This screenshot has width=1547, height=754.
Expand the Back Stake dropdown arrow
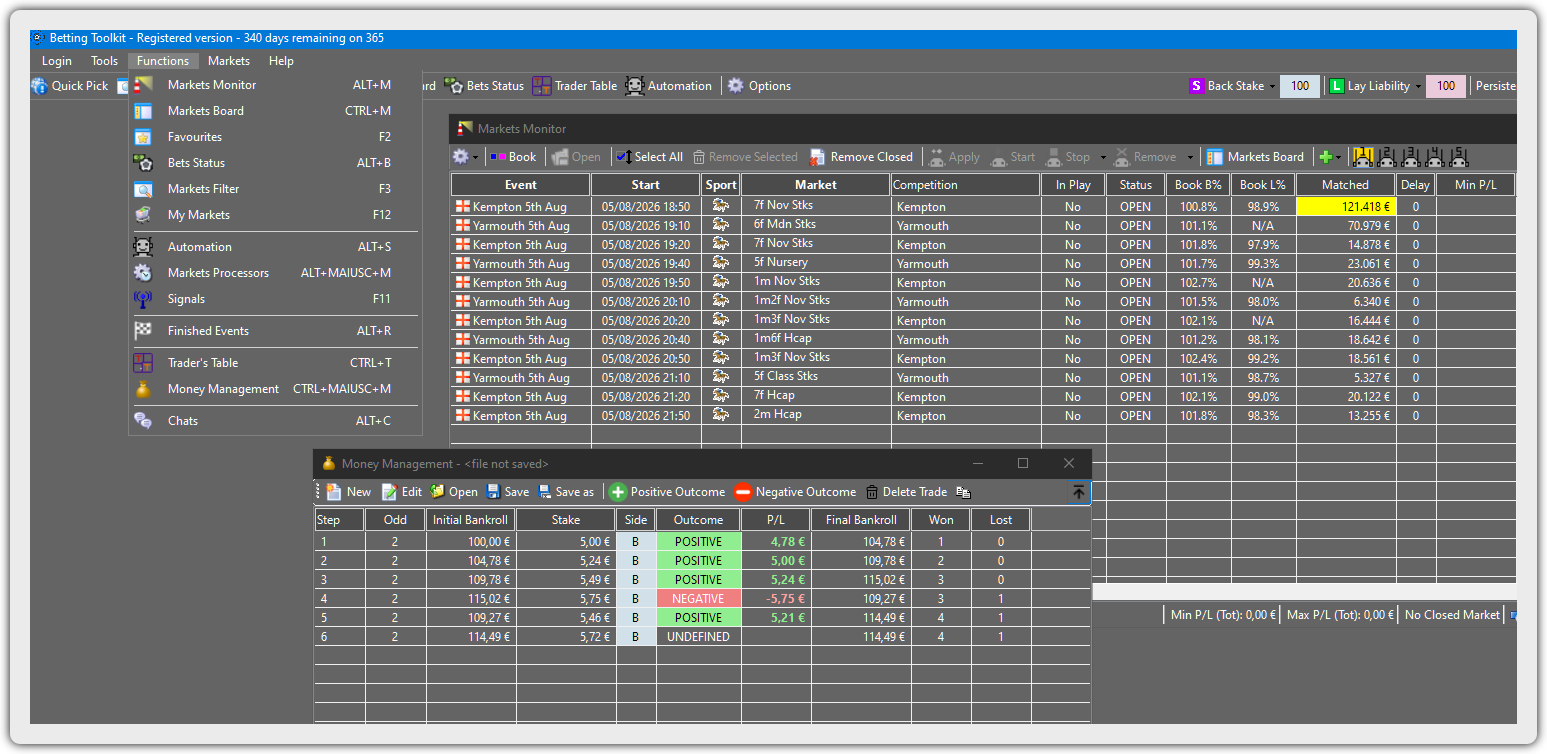pos(1272,87)
